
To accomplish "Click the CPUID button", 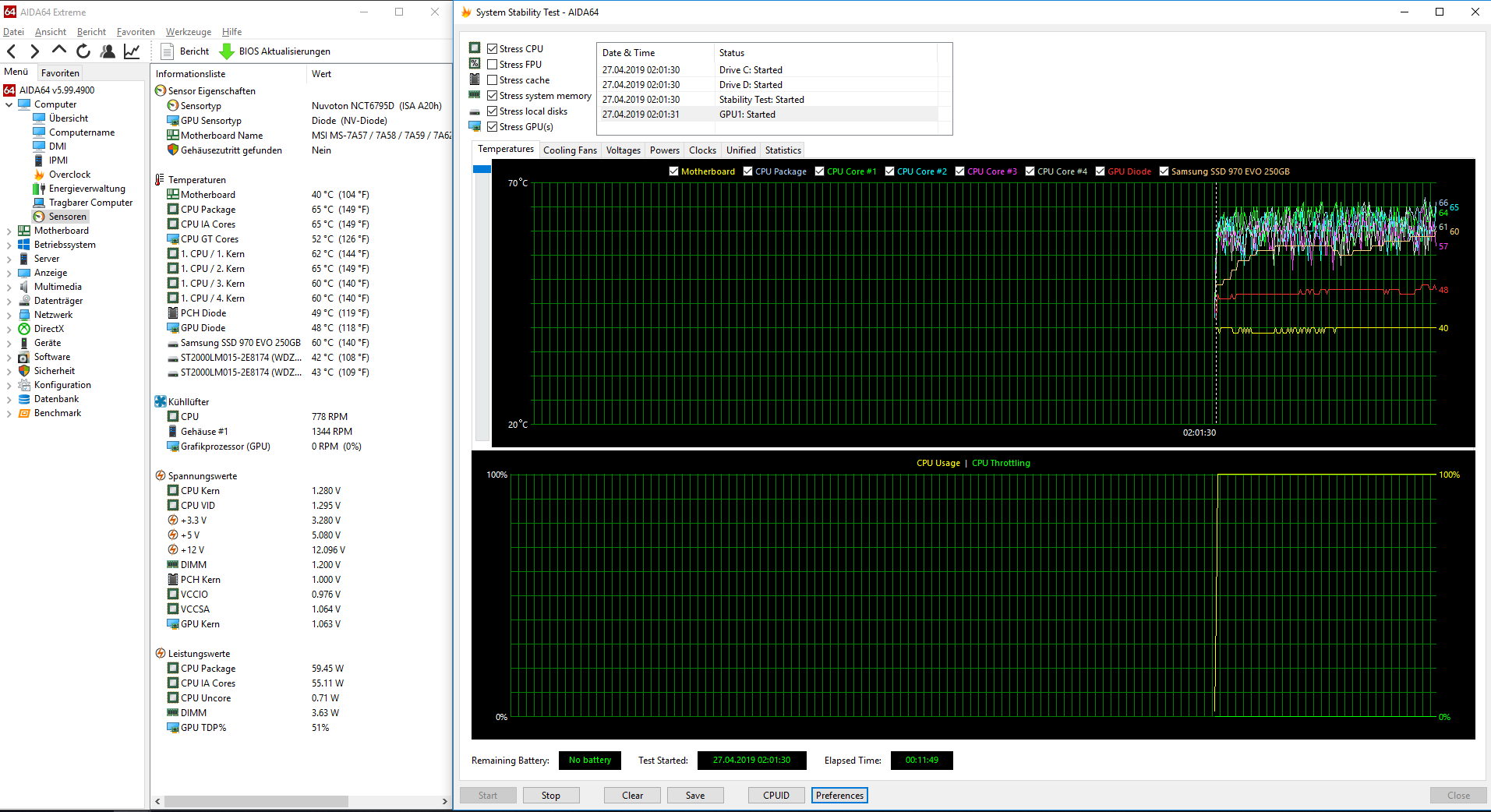I will (776, 796).
